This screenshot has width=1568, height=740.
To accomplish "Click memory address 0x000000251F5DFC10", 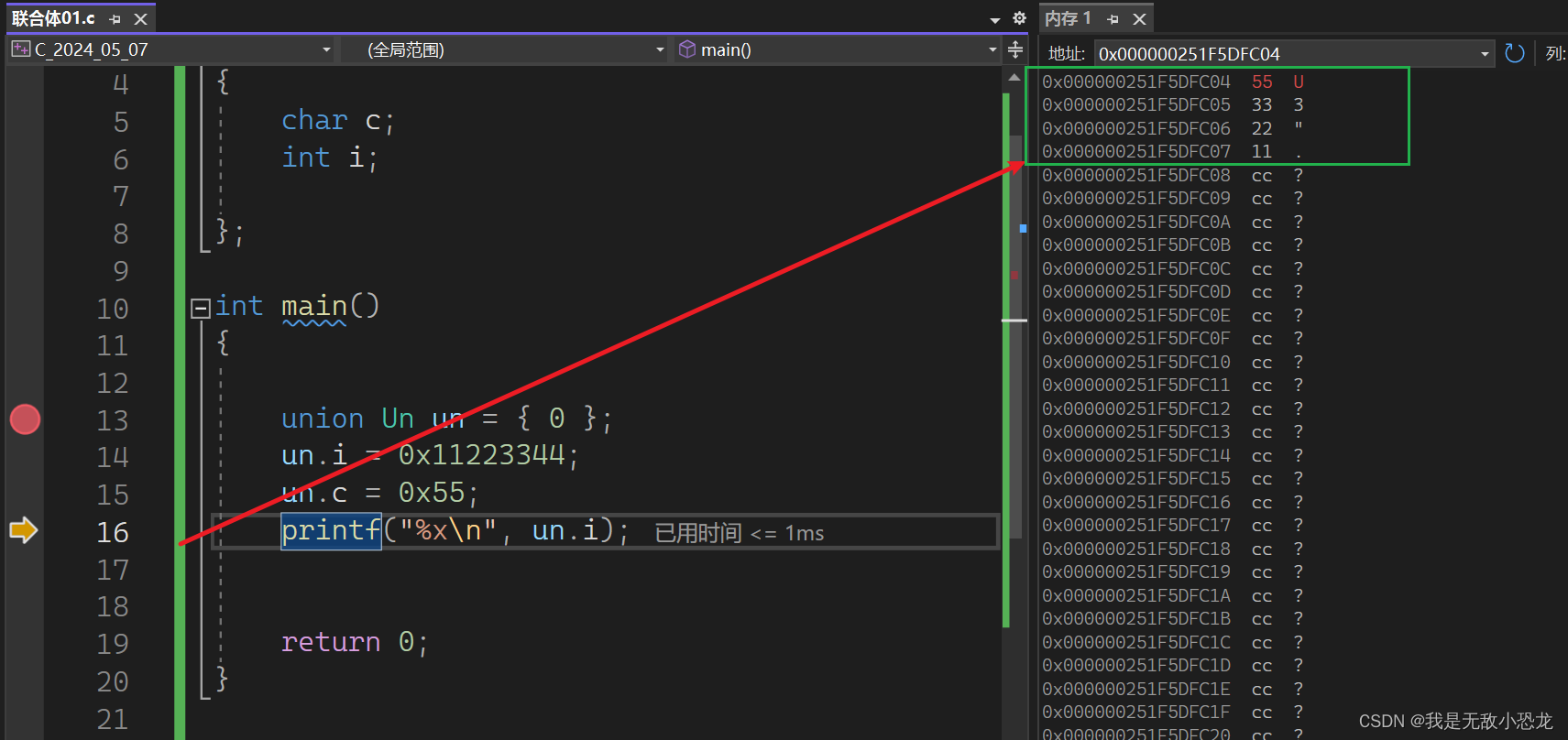I will [1136, 362].
